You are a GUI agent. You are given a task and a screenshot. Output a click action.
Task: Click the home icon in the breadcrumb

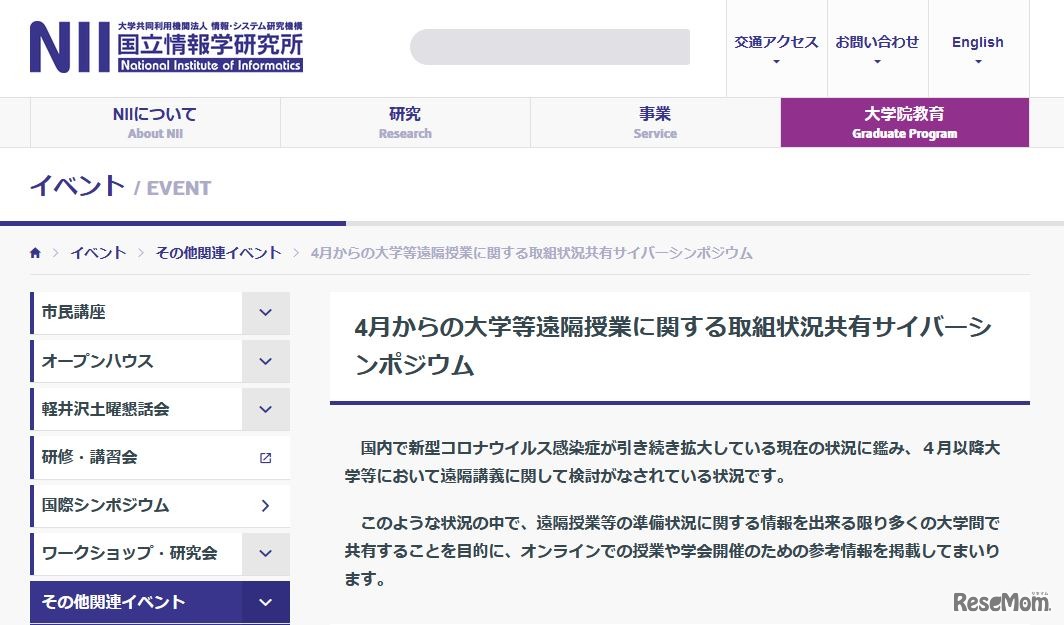35,253
